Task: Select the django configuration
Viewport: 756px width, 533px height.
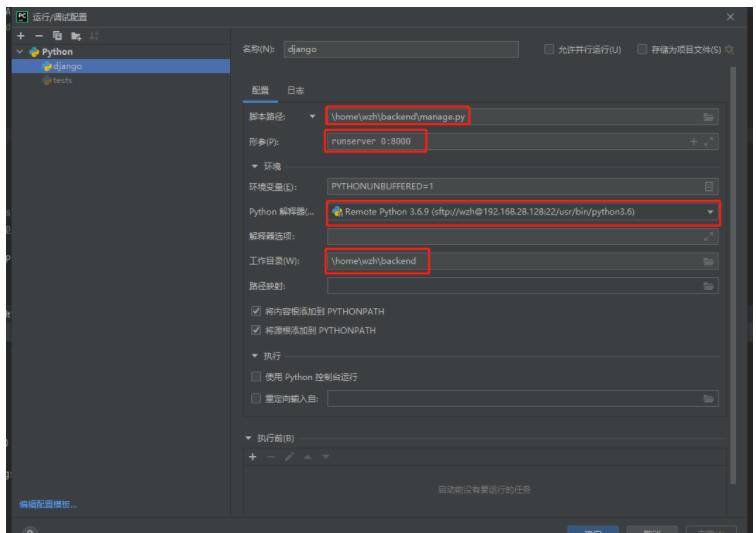Action: pos(121,66)
